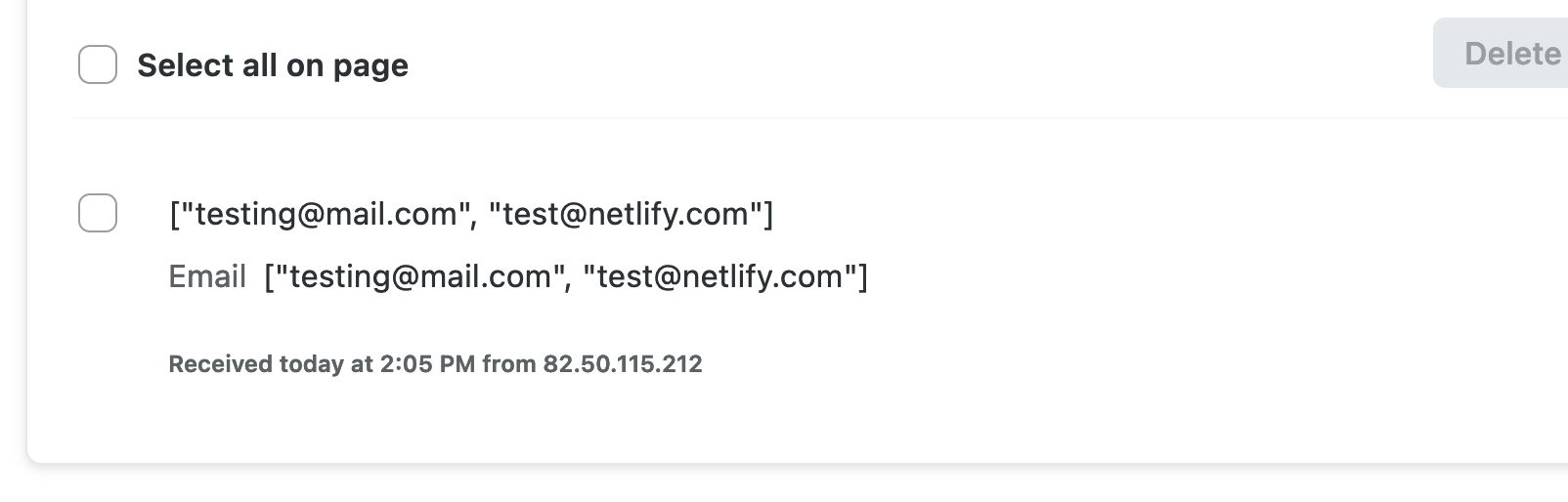Click the word "Select" in the select-all label

click(x=185, y=65)
